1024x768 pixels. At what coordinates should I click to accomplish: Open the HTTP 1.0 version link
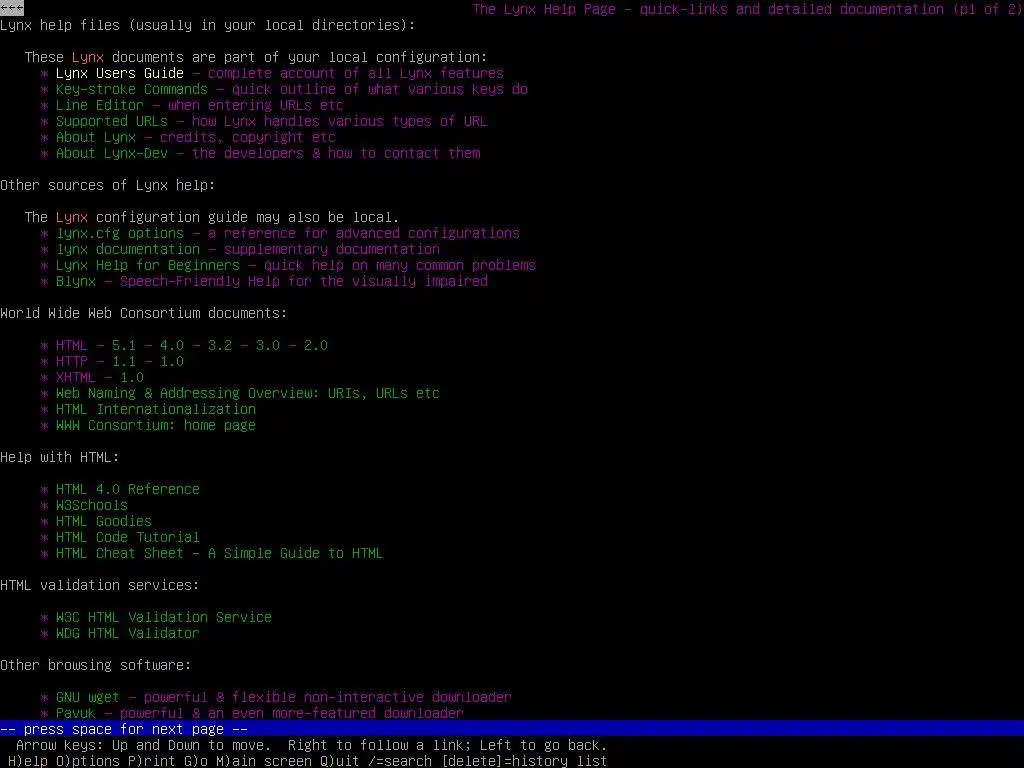point(172,361)
